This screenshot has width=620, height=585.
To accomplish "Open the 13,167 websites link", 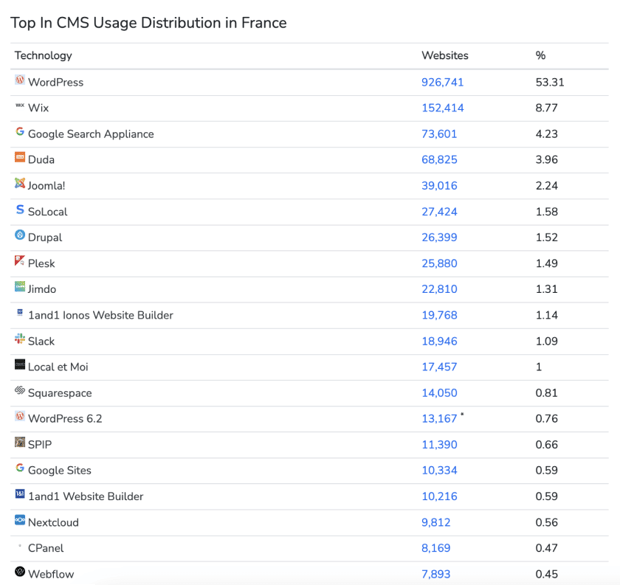I will pyautogui.click(x=439, y=419).
